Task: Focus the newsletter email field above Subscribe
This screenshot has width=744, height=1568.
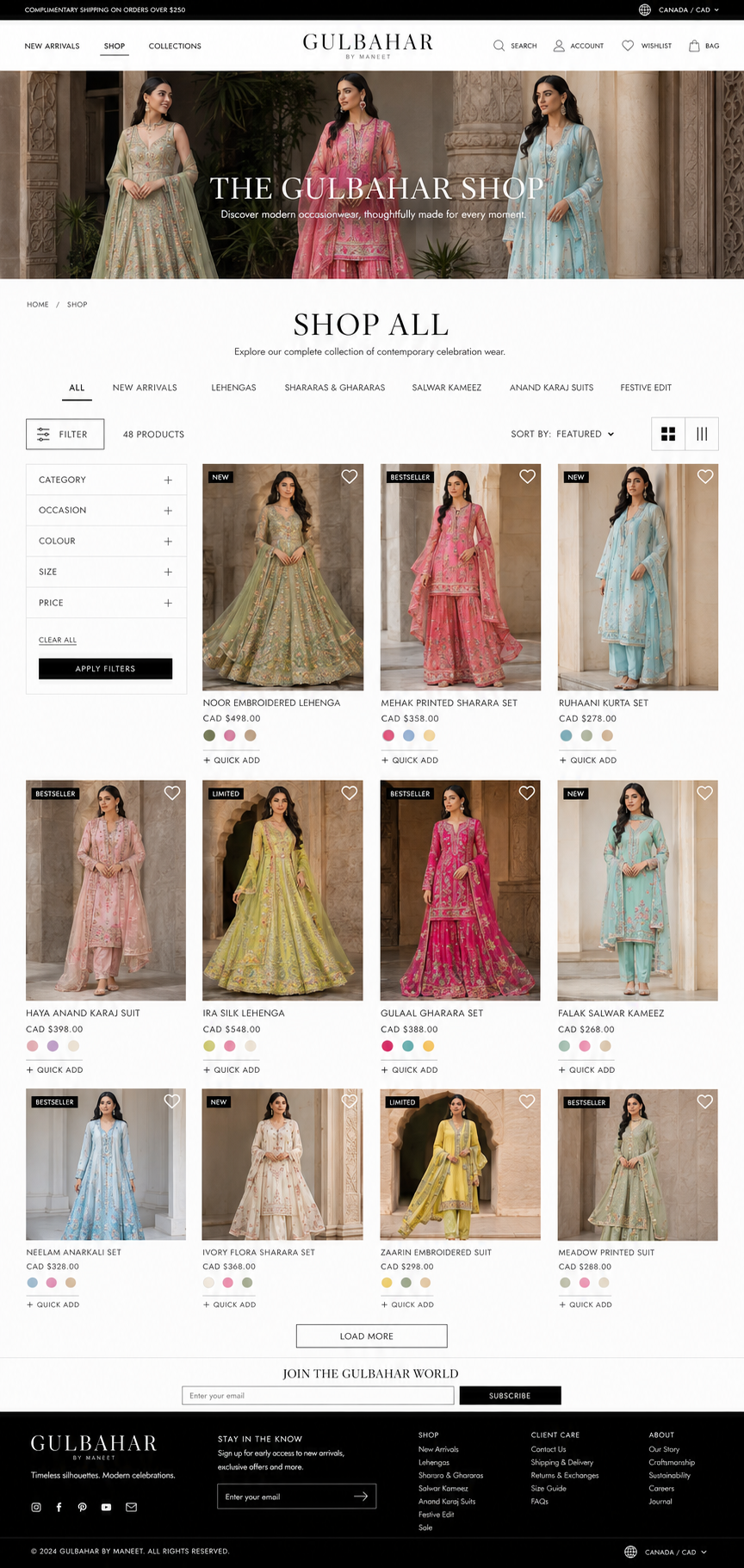Action: (318, 1395)
